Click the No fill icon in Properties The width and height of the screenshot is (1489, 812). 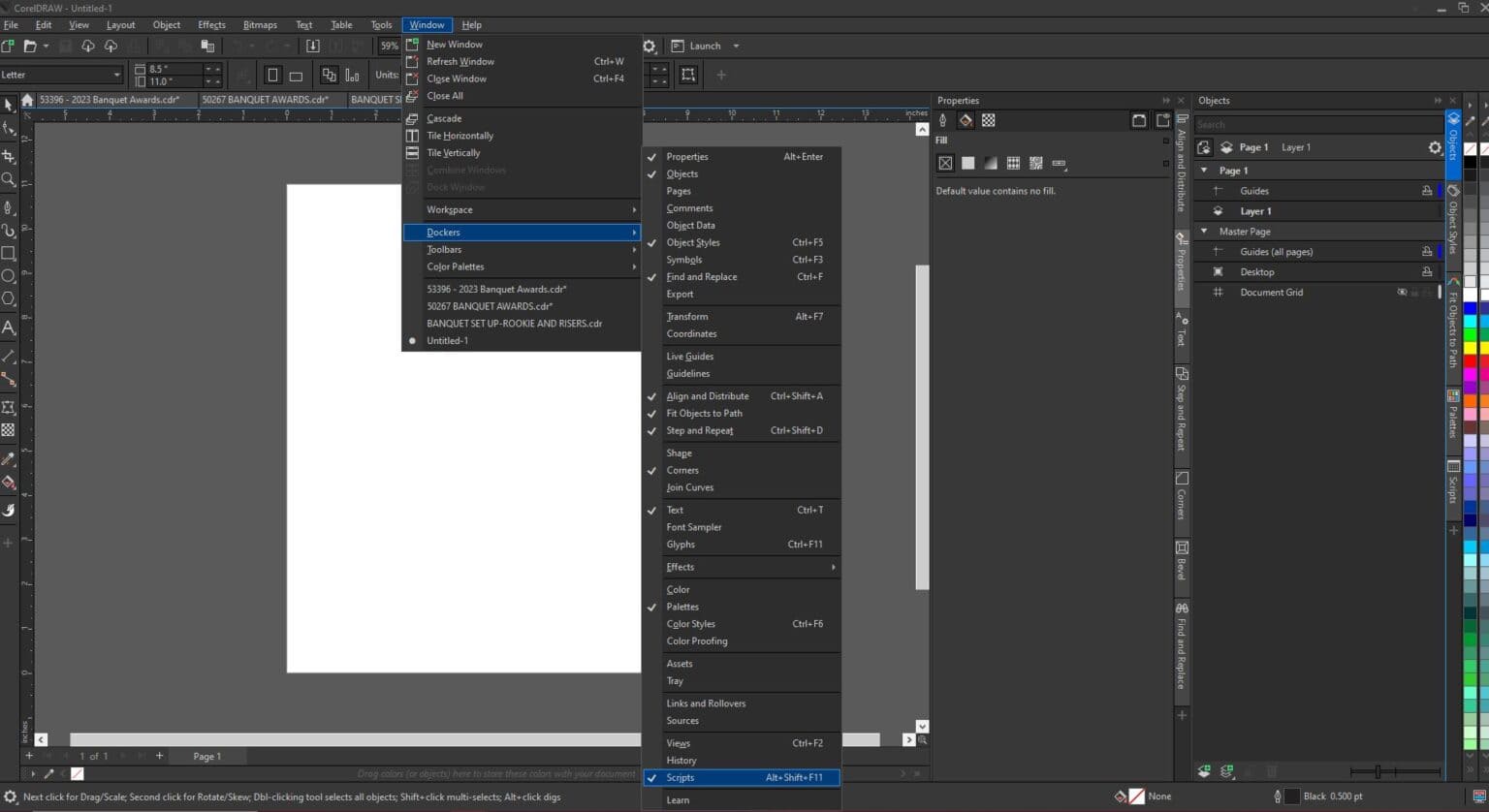(x=945, y=163)
